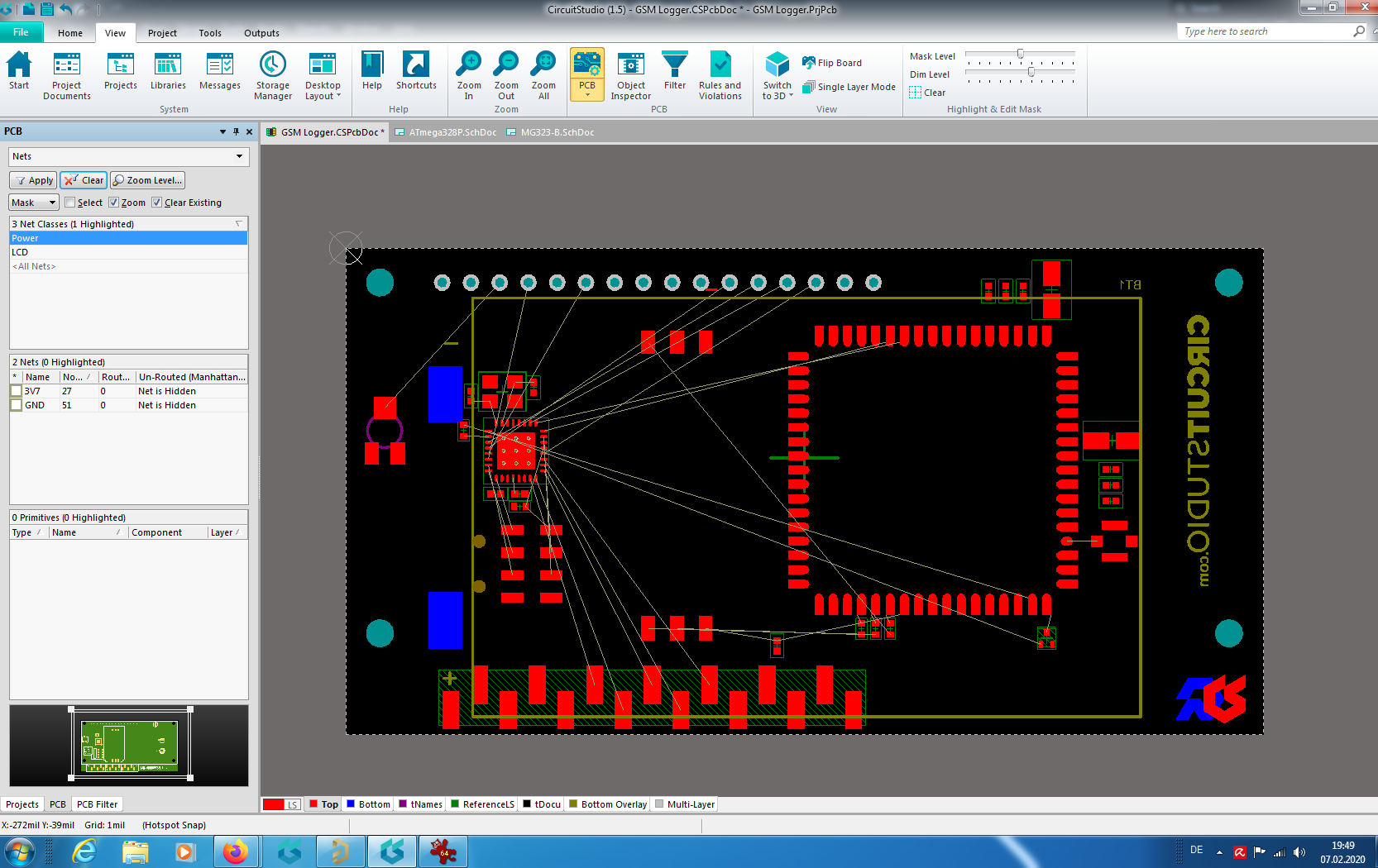Viewport: 1378px width, 868px height.
Task: Click the Start icon in the ribbon
Action: 19,71
